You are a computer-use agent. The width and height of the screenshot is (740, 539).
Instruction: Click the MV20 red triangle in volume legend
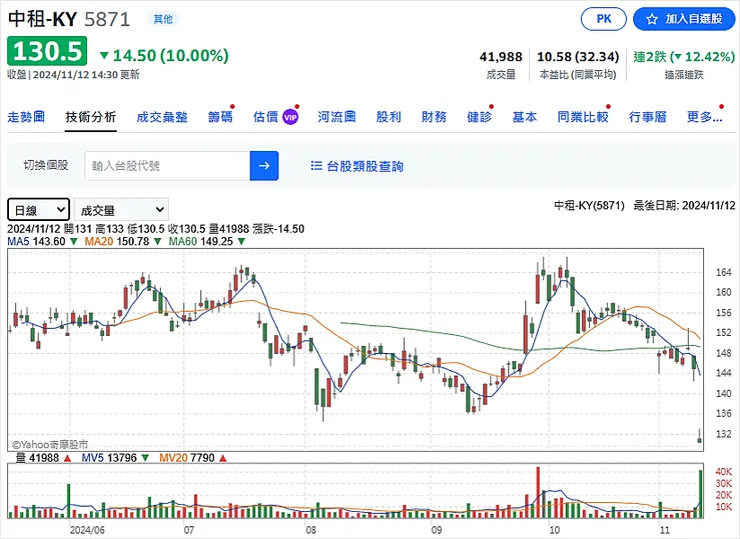tap(222, 458)
